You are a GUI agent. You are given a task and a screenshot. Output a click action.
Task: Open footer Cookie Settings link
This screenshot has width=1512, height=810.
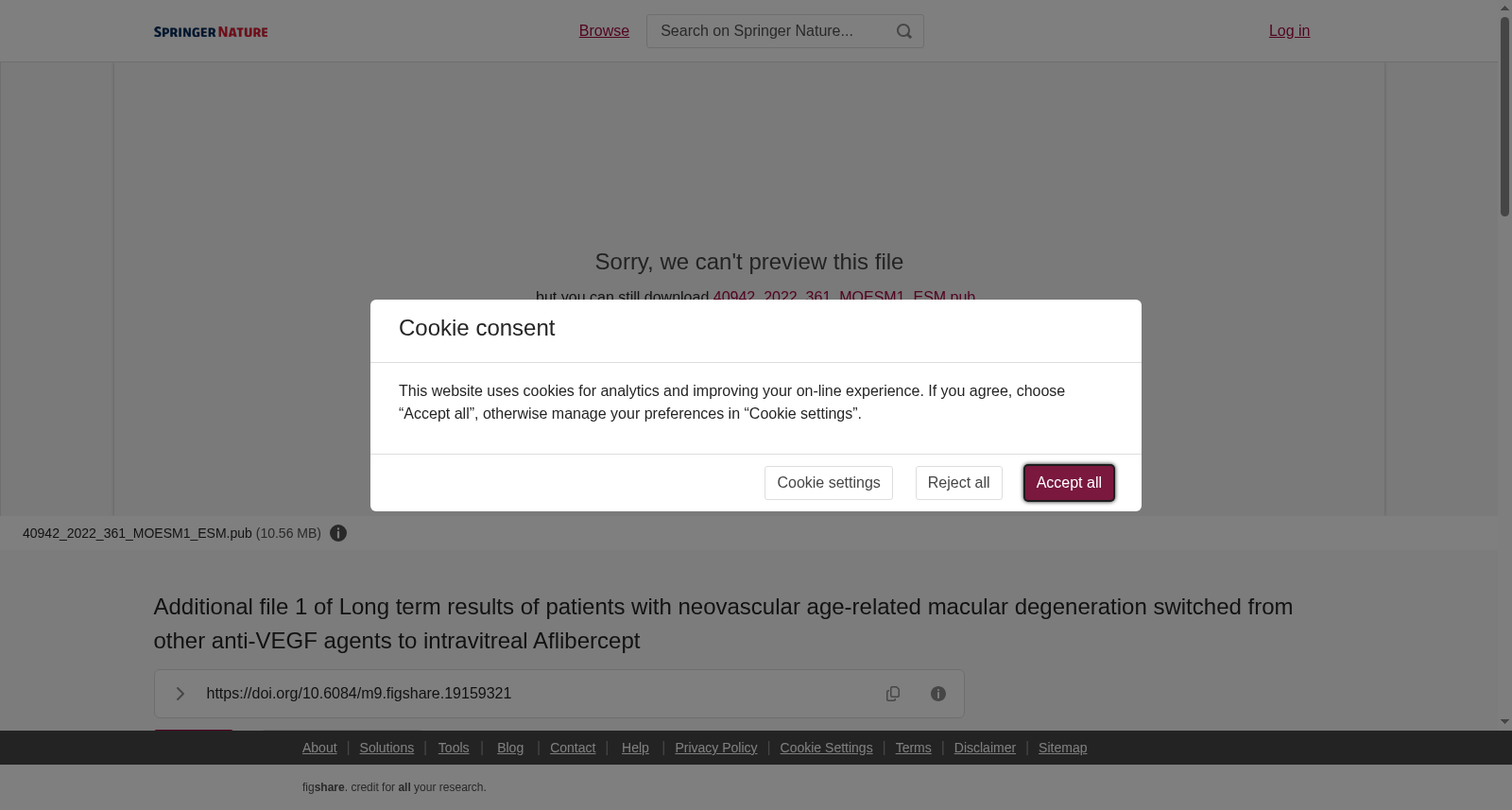(826, 748)
